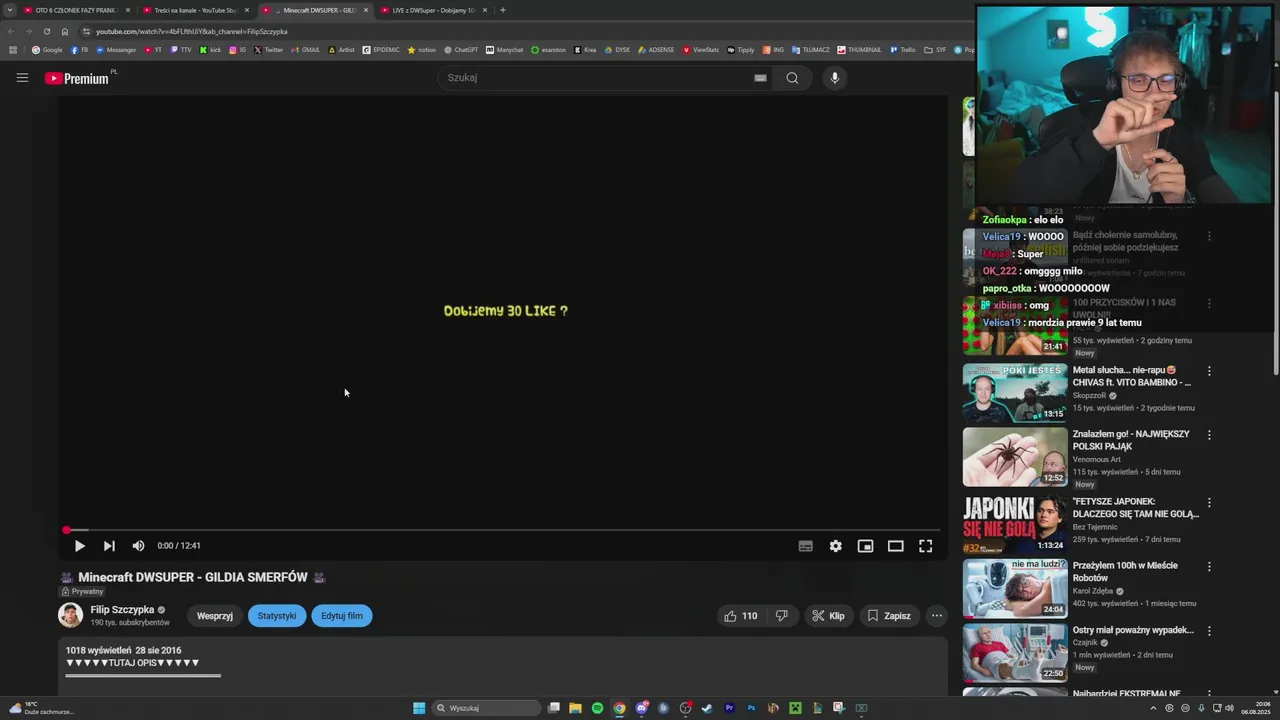Save video with Zapisz button
This screenshot has height=720, width=1280.
tap(889, 616)
